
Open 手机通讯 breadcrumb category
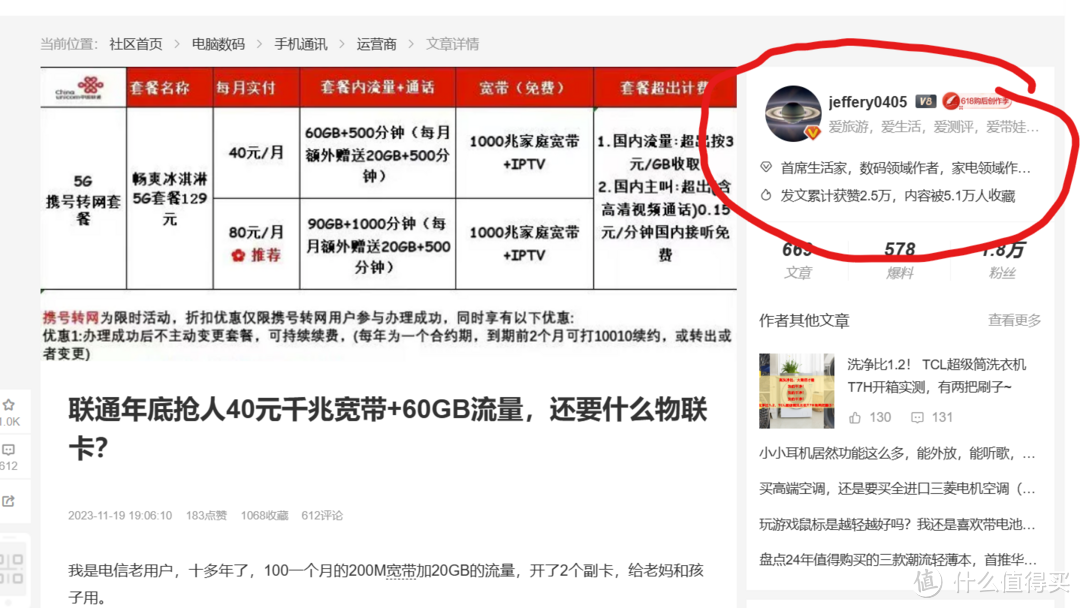301,44
